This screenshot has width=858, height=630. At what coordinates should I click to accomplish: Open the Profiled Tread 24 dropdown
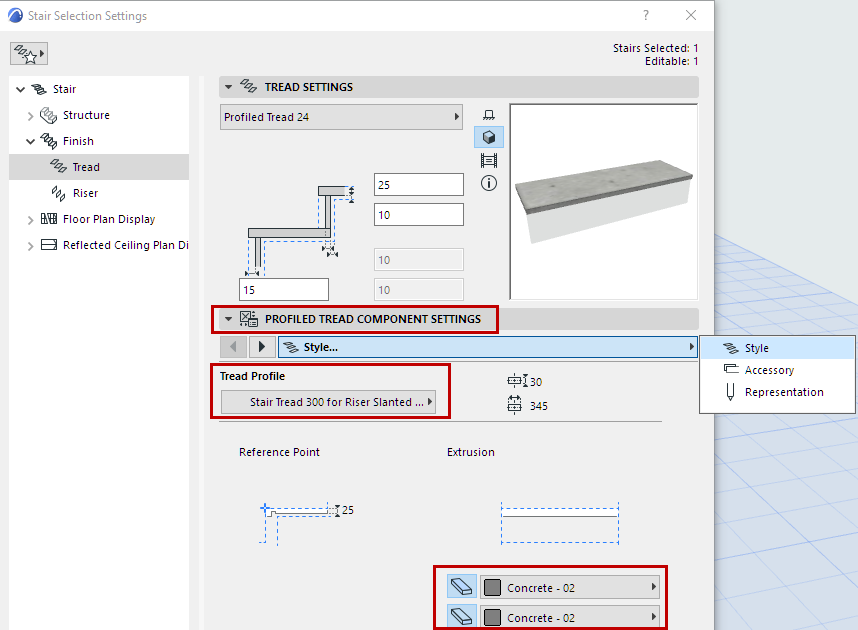coord(341,117)
